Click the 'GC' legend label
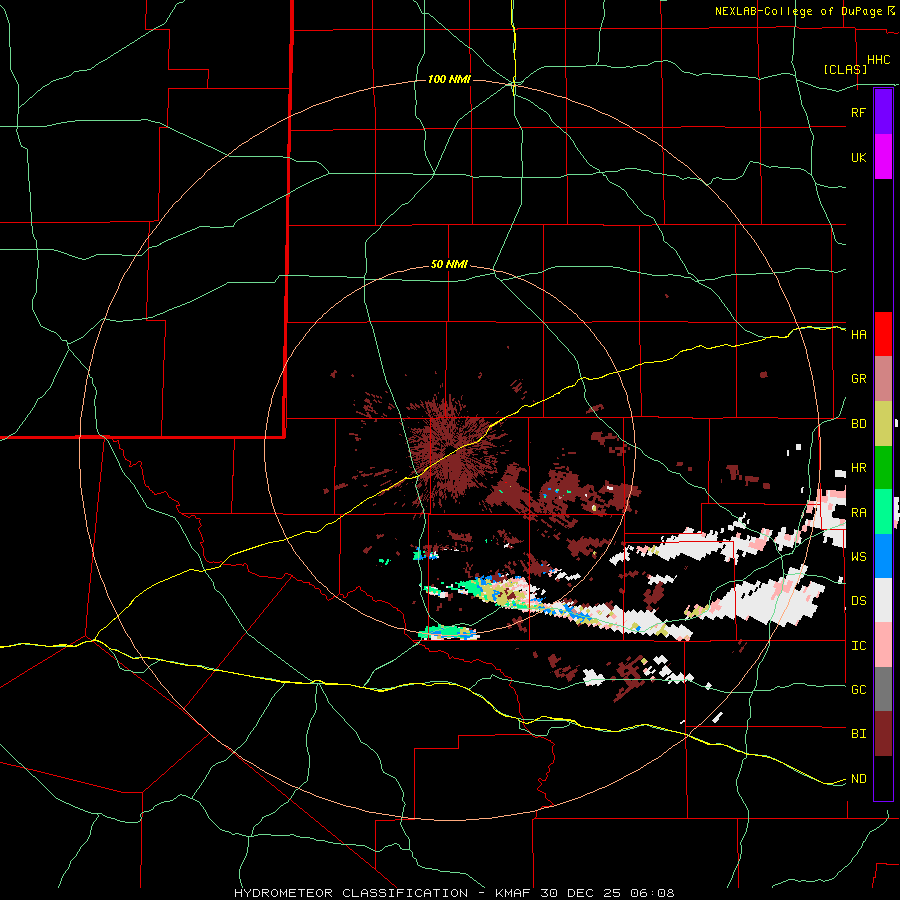Screen dimensions: 900x900 tap(858, 690)
